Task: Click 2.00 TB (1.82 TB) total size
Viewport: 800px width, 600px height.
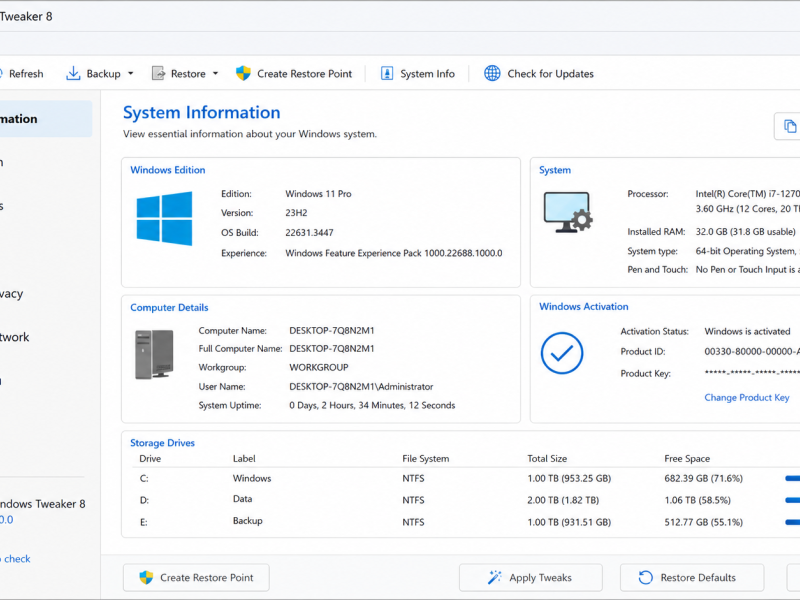Action: tap(563, 500)
